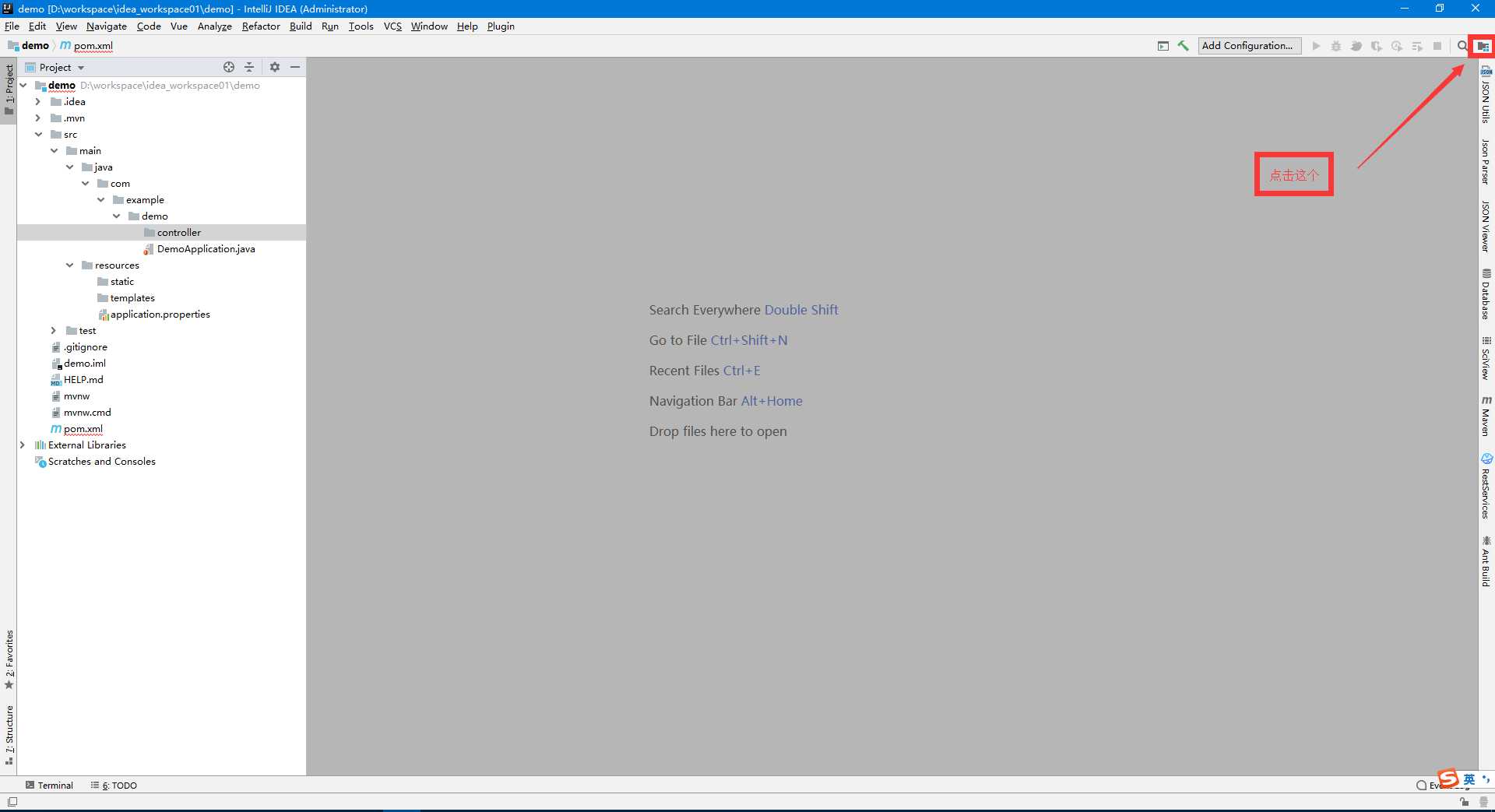1495x812 pixels.
Task: Click Add Configuration... button
Action: pos(1249,46)
